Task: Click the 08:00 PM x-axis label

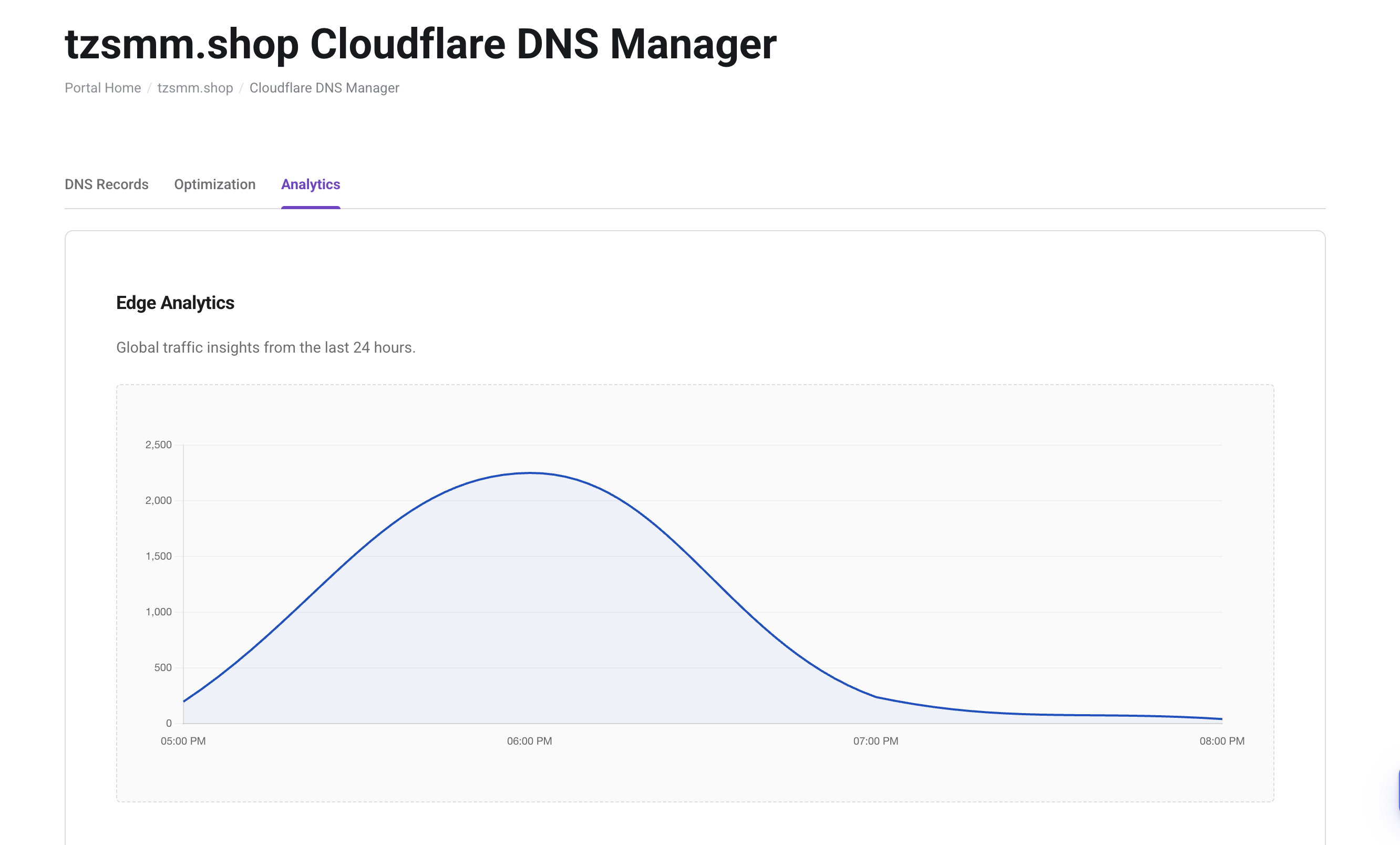Action: click(x=1222, y=741)
